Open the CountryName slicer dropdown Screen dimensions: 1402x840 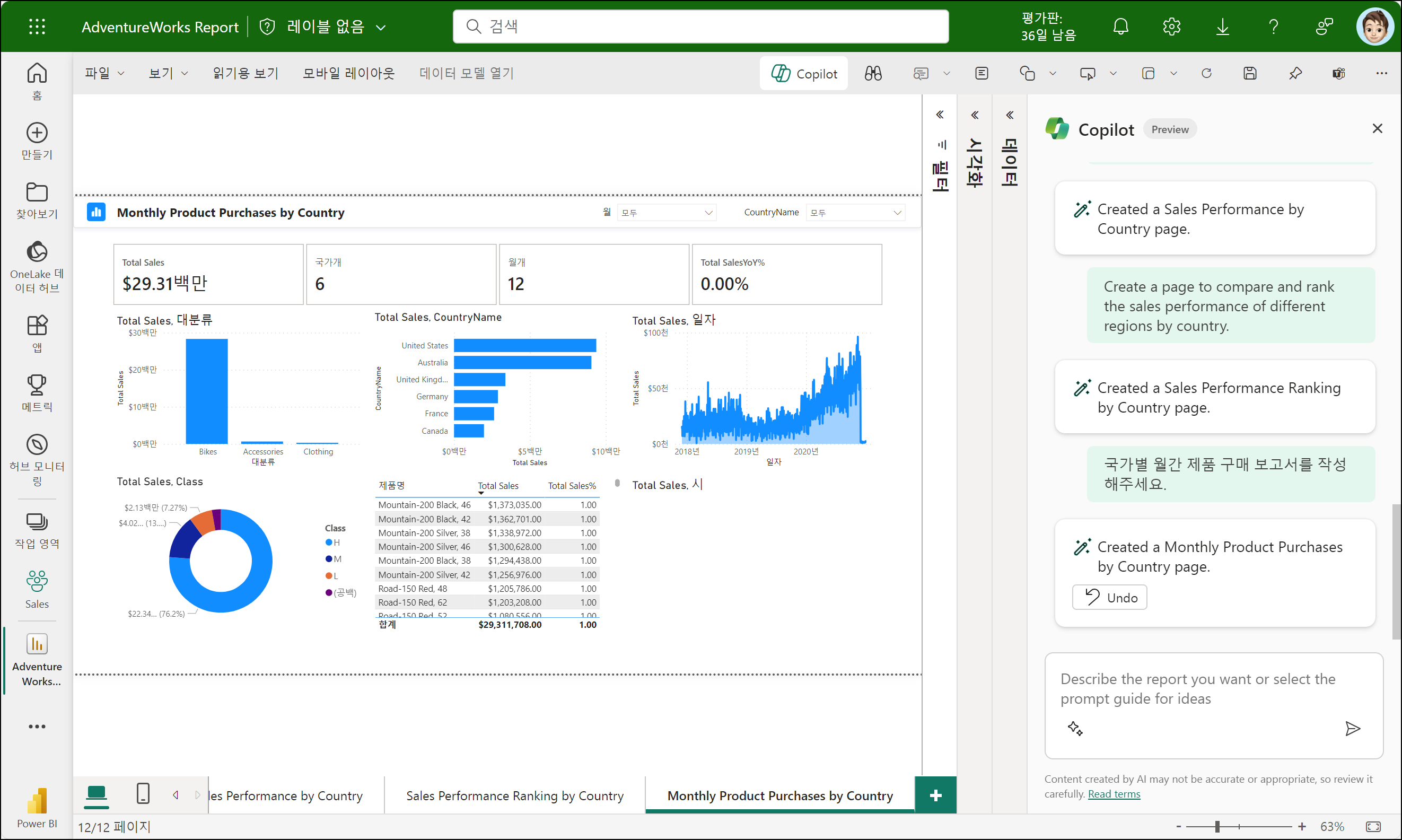point(855,213)
